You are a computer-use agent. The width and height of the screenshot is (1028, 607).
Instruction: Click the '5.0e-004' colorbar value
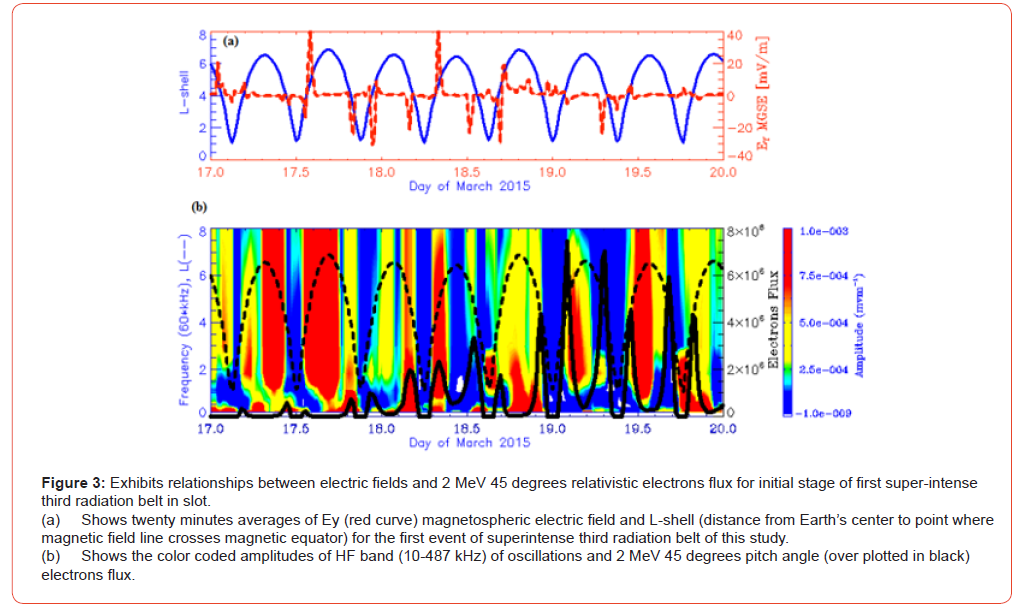pyautogui.click(x=824, y=323)
